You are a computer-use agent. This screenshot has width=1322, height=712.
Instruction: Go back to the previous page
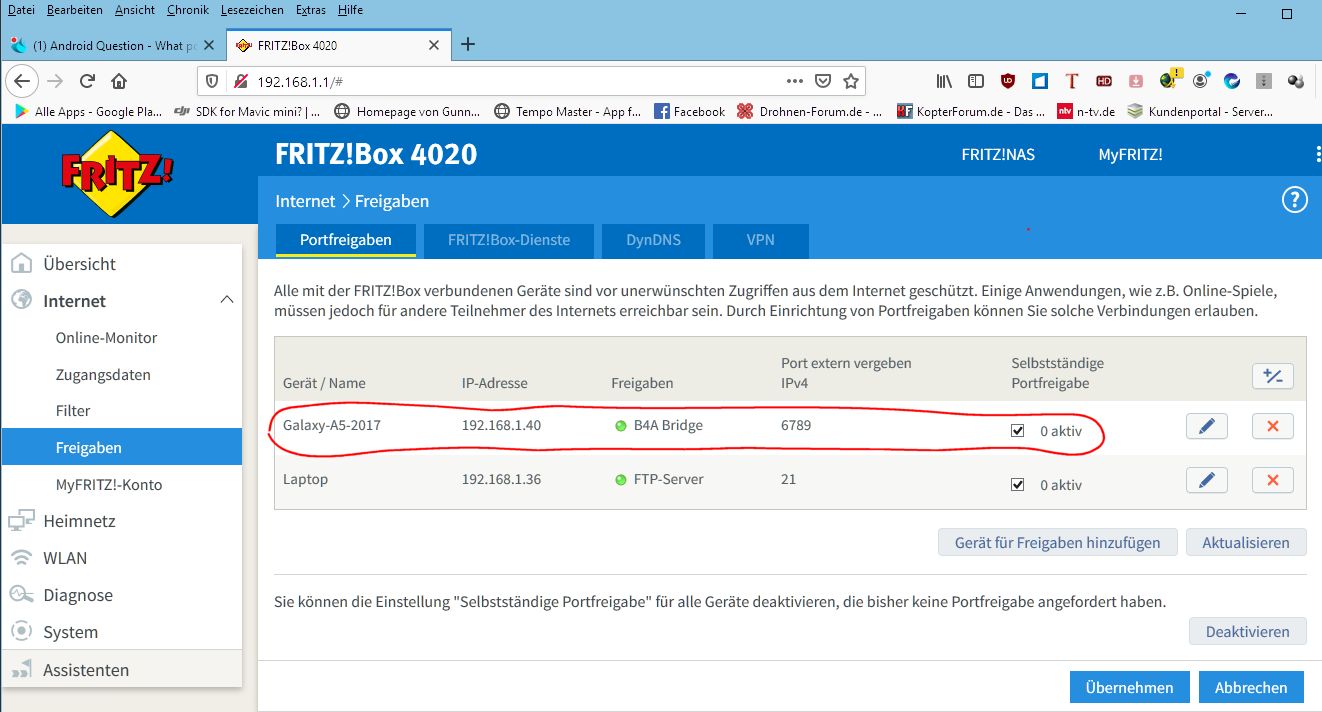(x=23, y=81)
